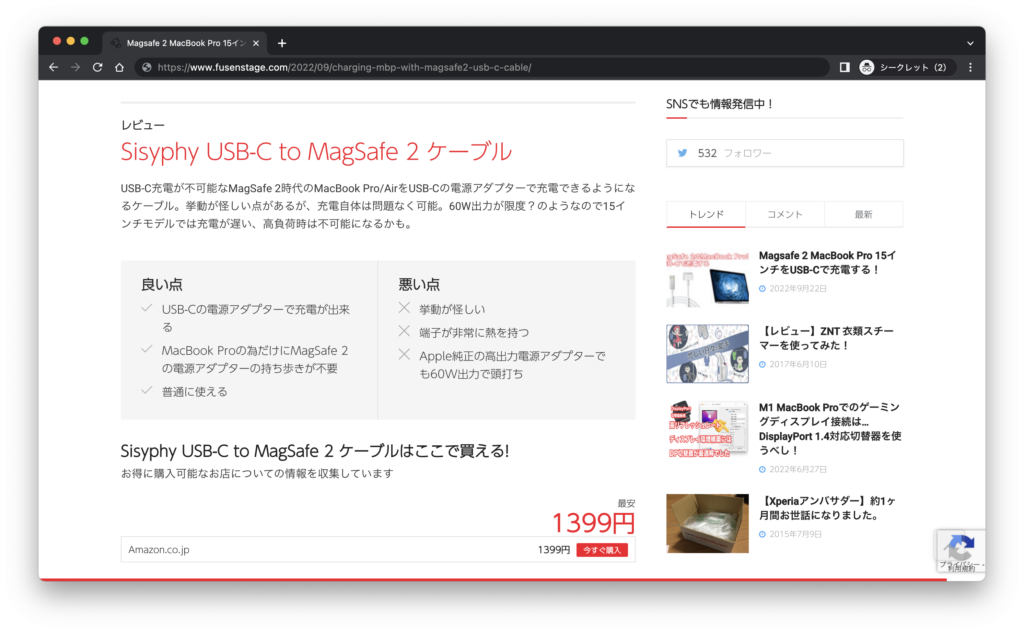This screenshot has width=1024, height=632.
Task: Open the Chrome three-dot menu
Action: click(970, 67)
